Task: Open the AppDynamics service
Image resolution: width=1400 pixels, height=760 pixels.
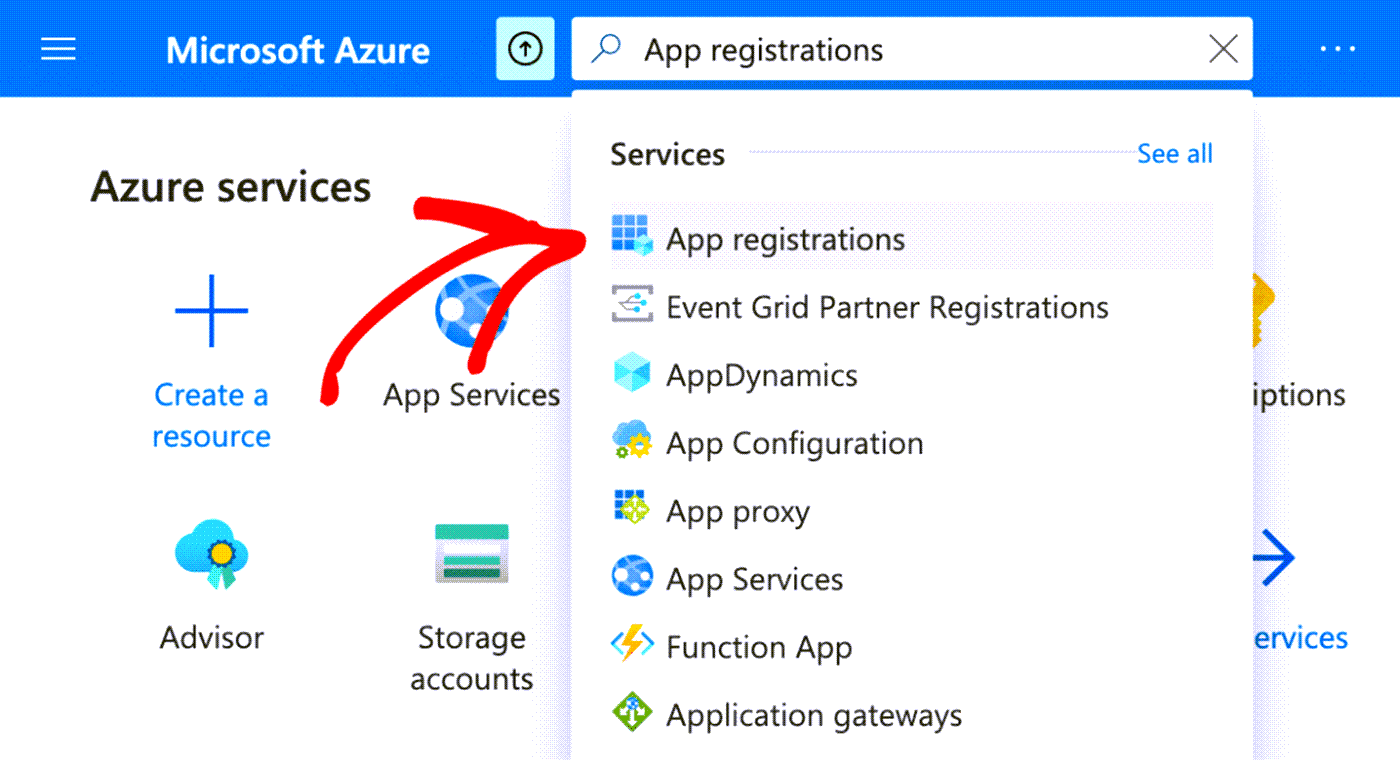Action: 762,375
